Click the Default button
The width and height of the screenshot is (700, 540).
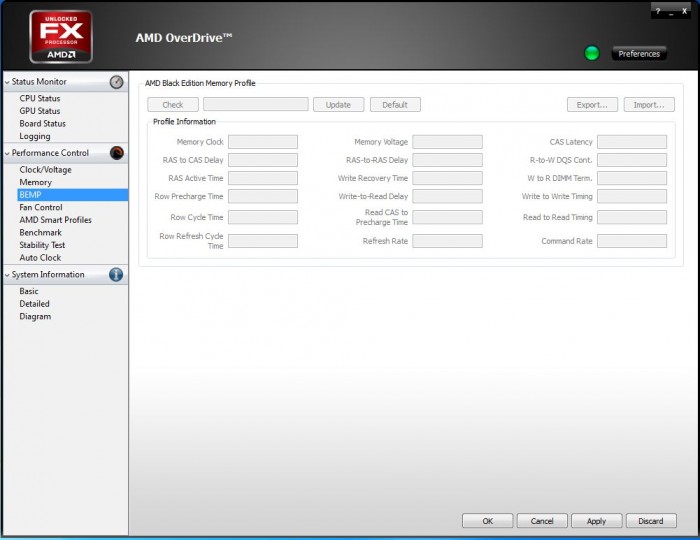tap(395, 105)
